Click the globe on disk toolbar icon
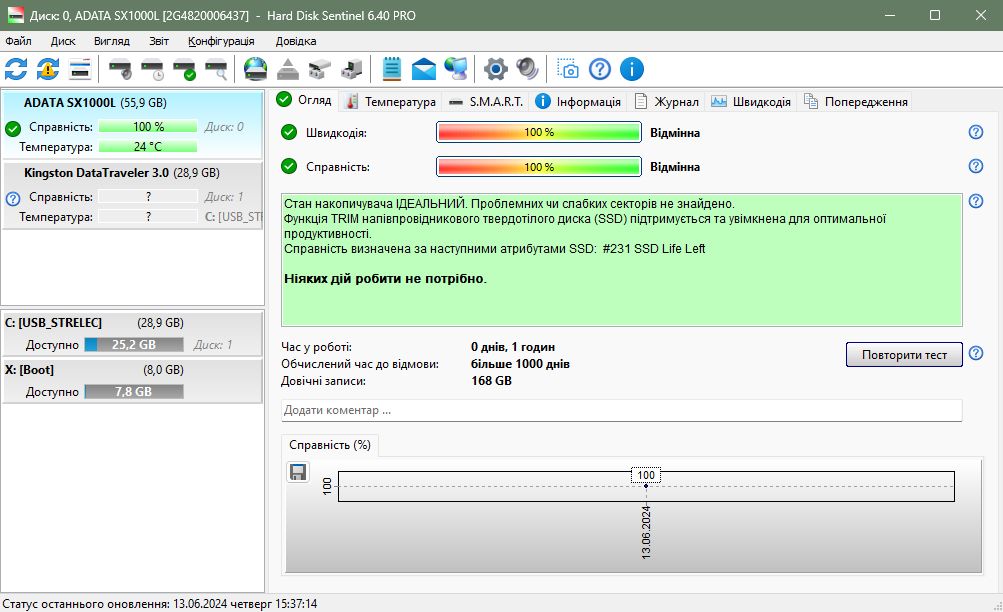Screen dimensions: 1003x612 (x=255, y=69)
